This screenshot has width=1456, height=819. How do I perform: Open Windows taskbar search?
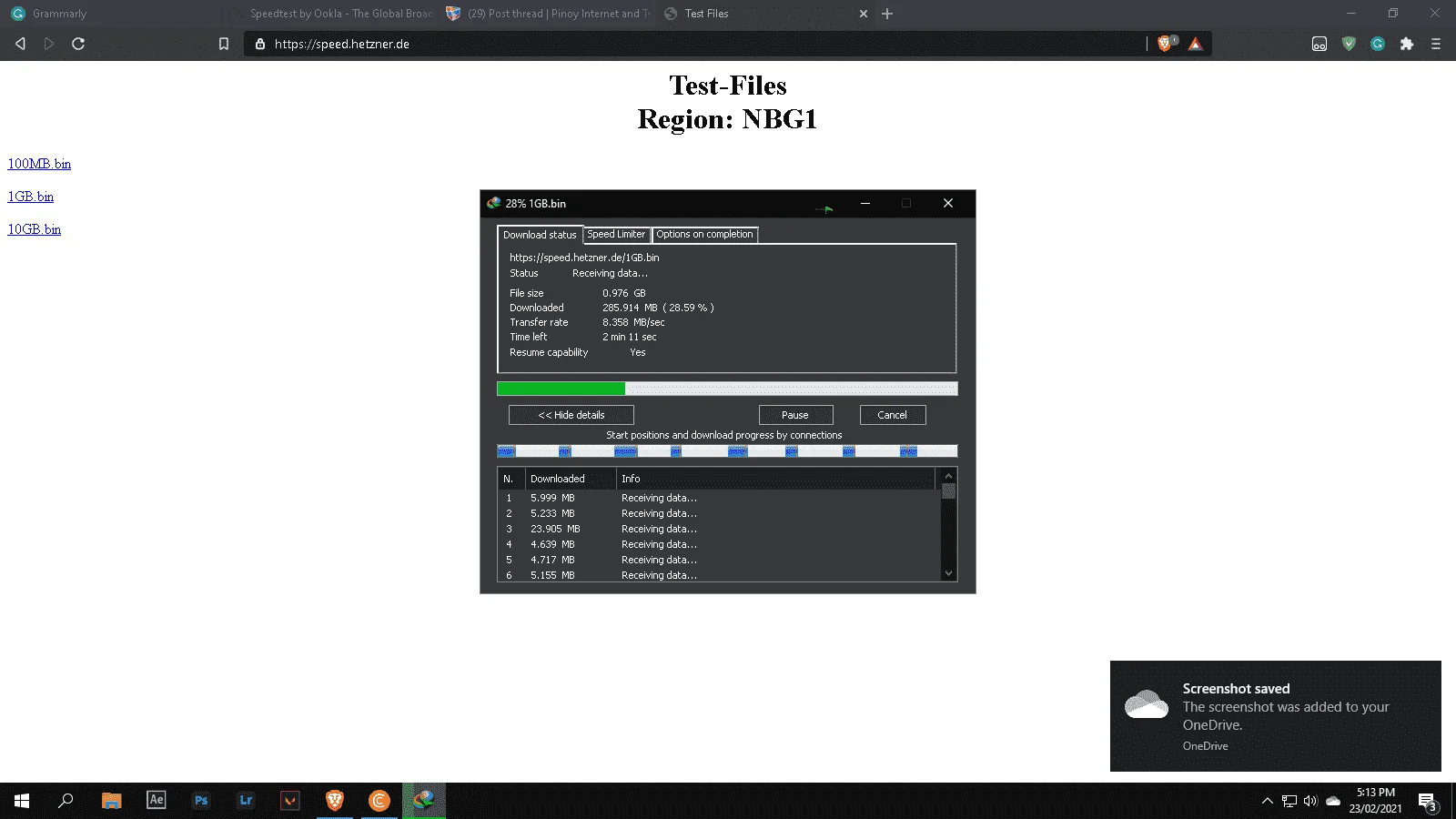pyautogui.click(x=66, y=801)
